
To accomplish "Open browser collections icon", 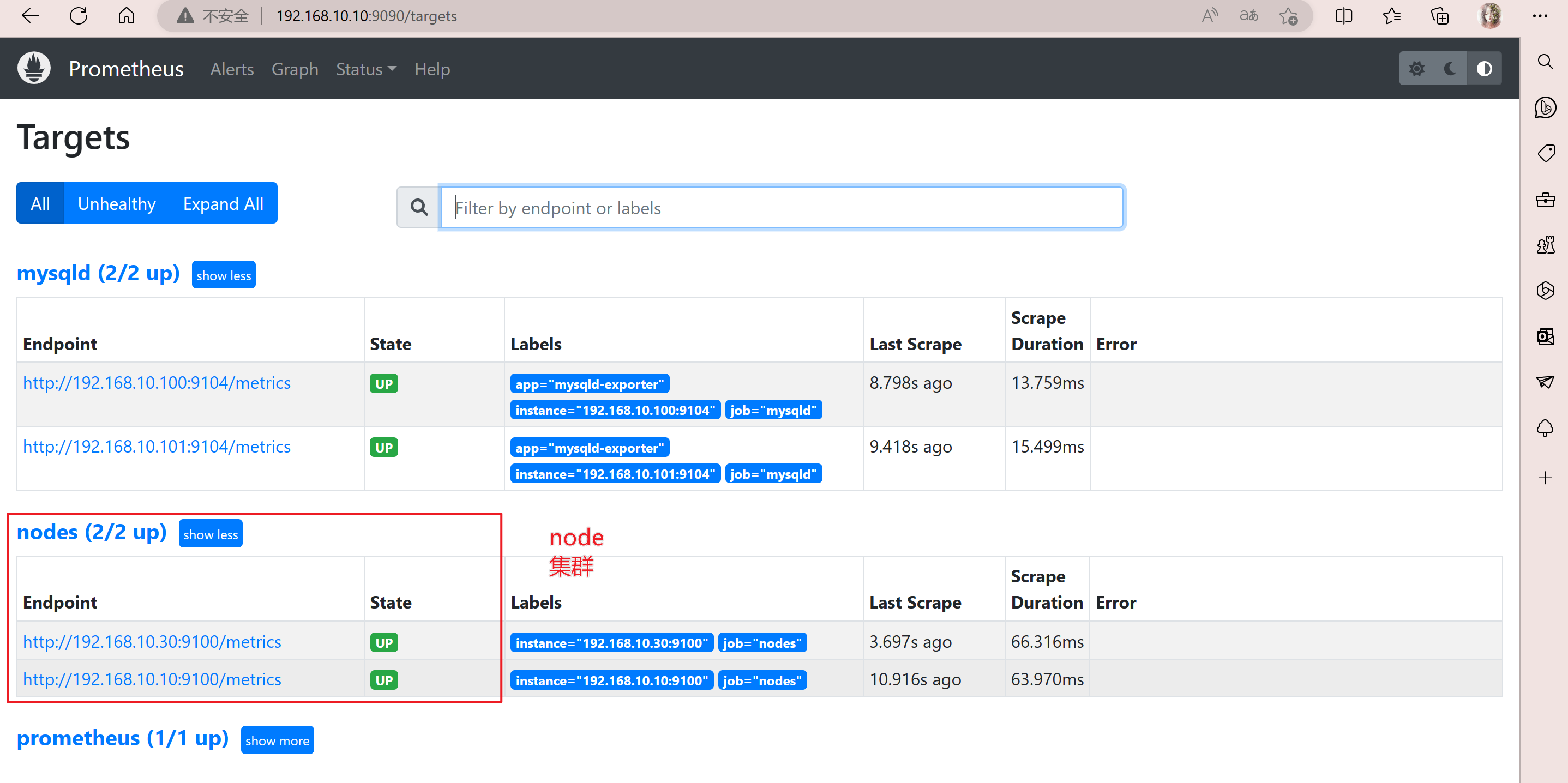I will [1440, 16].
